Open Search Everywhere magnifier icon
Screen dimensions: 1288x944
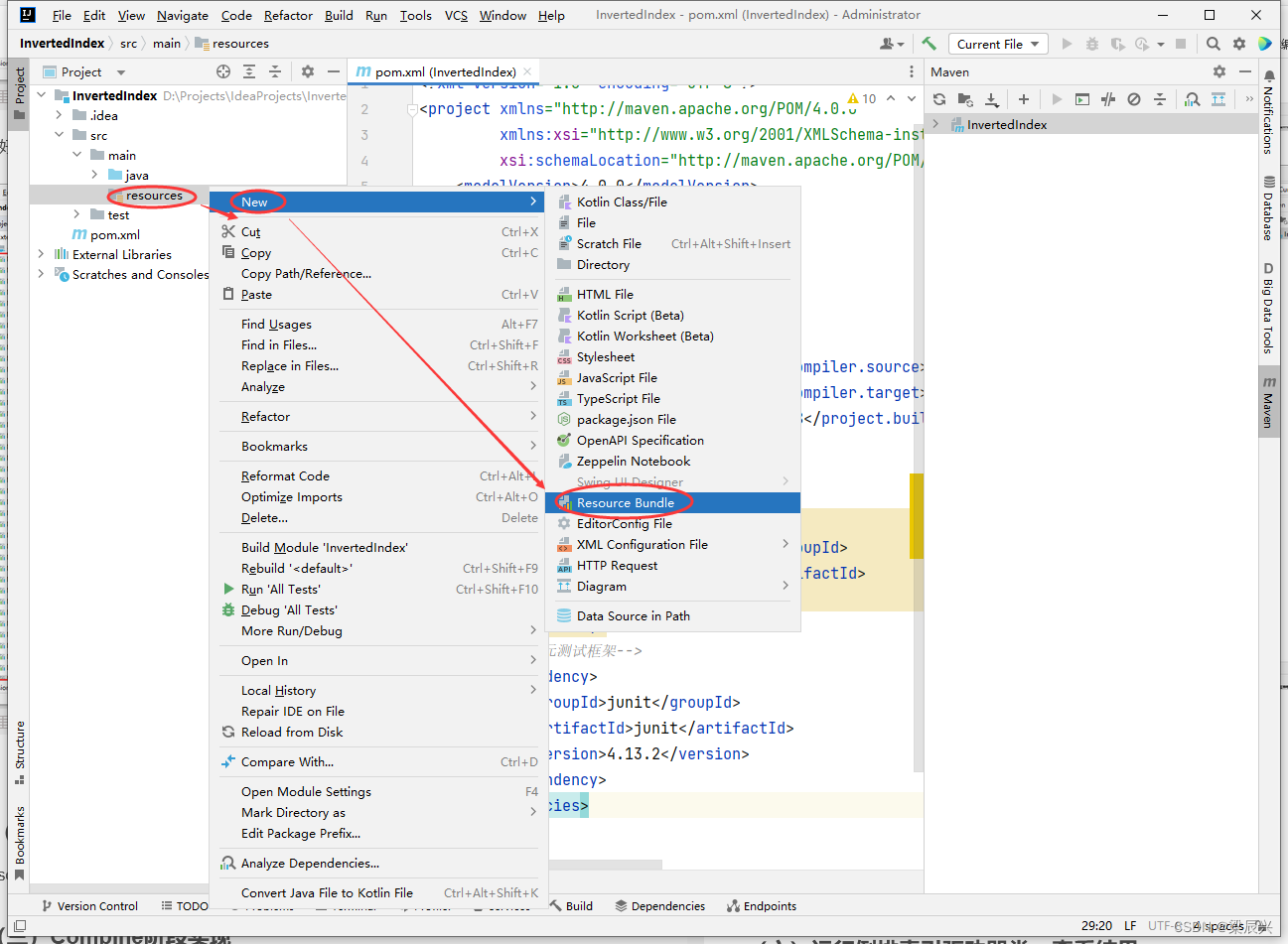pyautogui.click(x=1213, y=44)
